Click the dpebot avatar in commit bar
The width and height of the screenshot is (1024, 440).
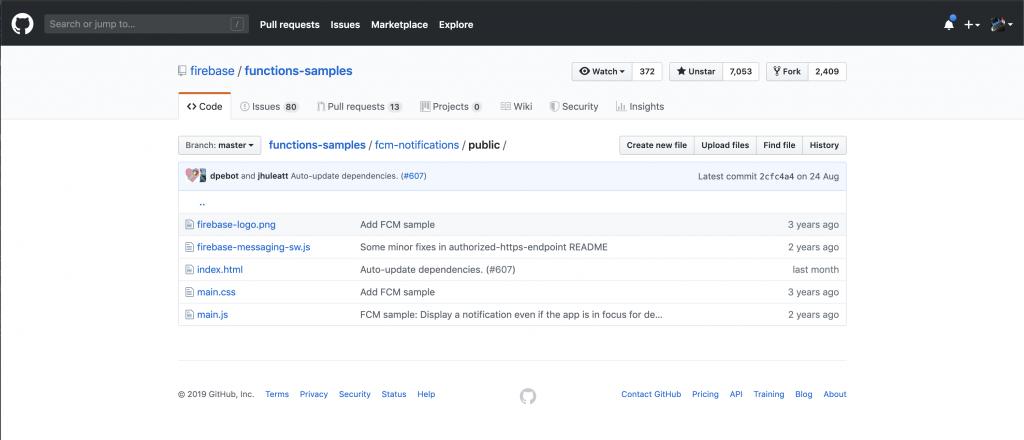coord(192,176)
